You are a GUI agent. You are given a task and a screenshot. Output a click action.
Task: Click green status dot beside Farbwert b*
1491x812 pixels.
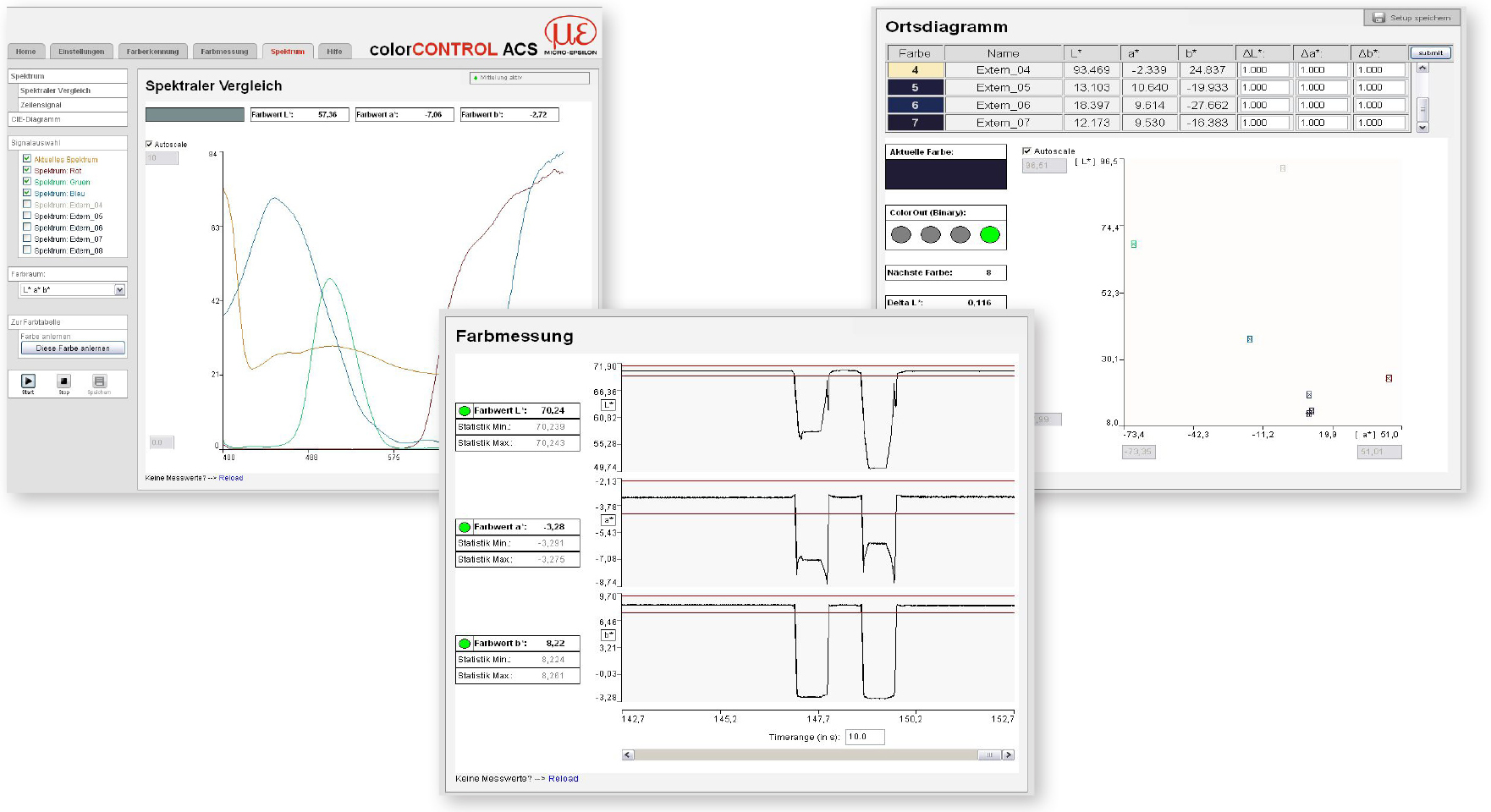coord(465,644)
